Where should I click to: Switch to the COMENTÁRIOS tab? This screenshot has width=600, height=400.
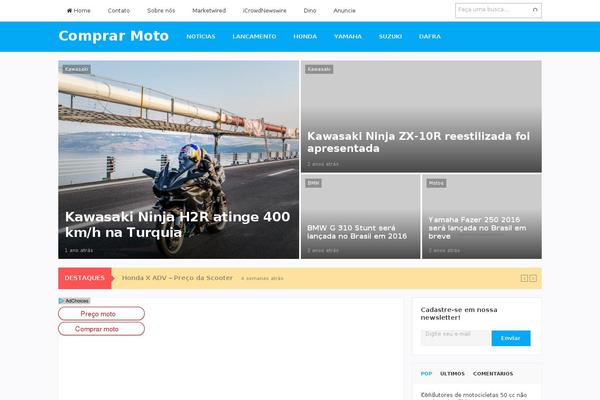493,374
